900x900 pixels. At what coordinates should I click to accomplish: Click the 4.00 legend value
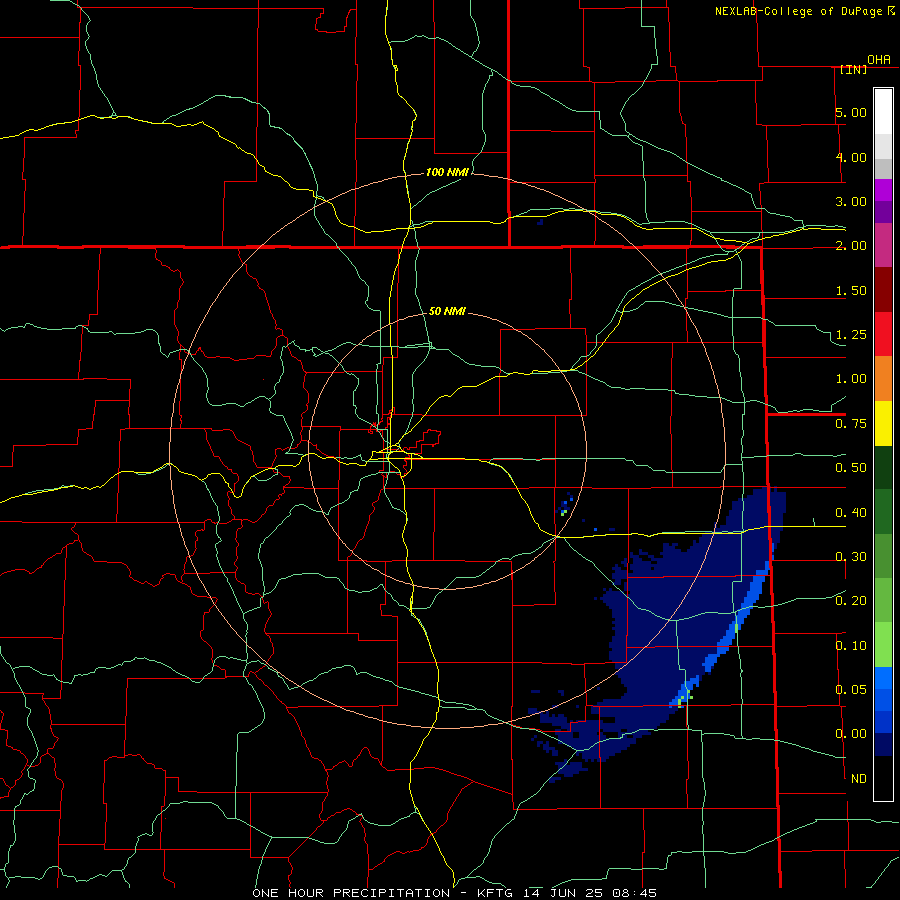[x=851, y=157]
